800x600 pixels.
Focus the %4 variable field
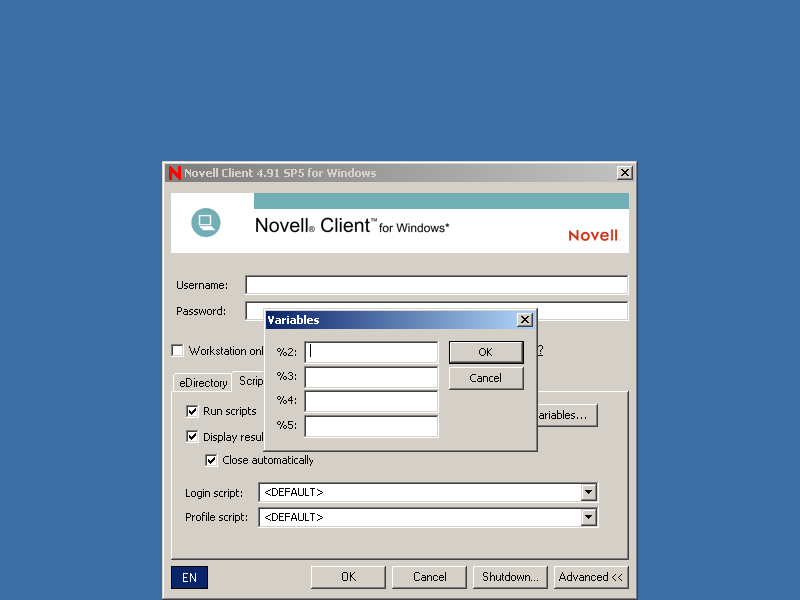click(x=371, y=402)
